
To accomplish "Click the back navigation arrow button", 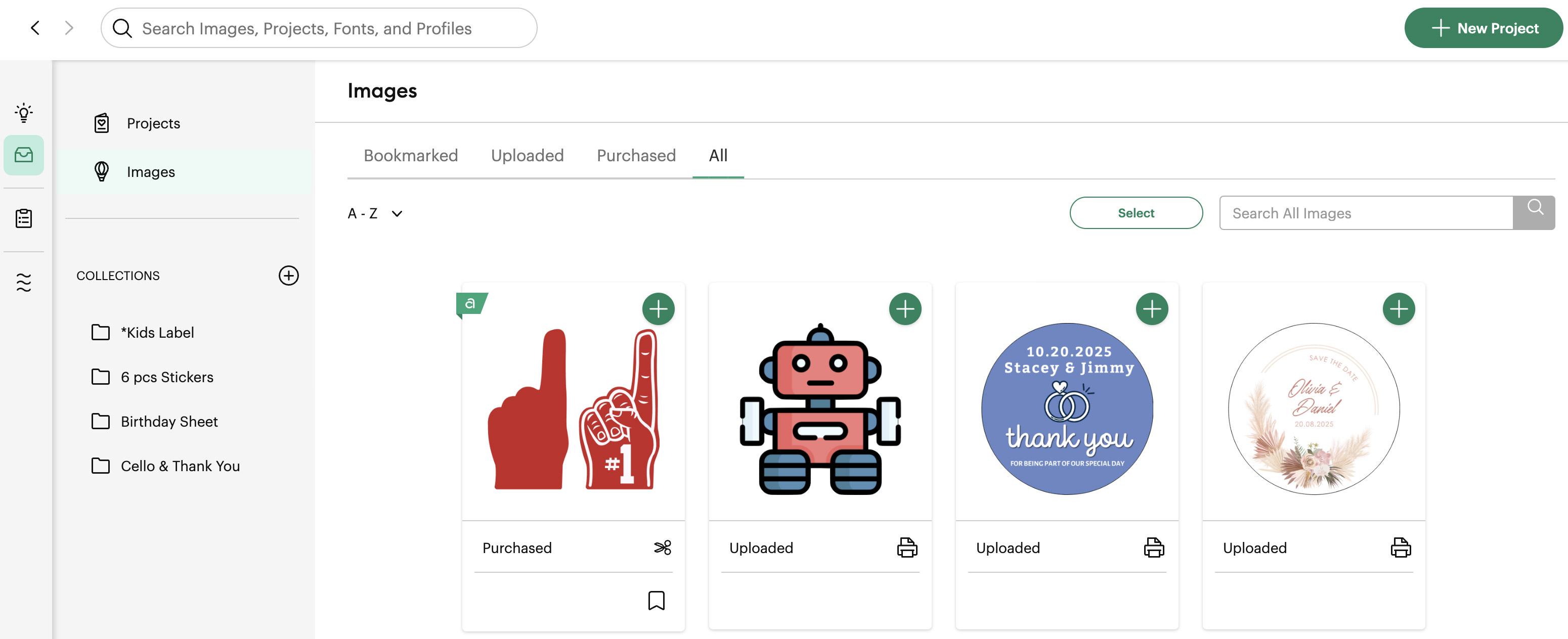I will click(35, 27).
